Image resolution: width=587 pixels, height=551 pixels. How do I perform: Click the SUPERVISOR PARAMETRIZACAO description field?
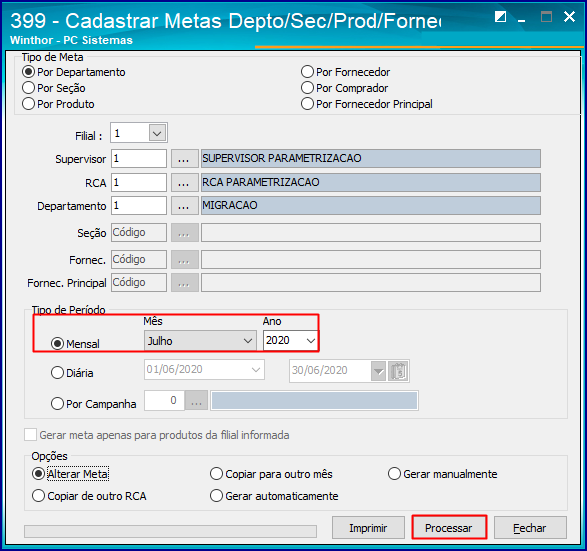pyautogui.click(x=371, y=159)
